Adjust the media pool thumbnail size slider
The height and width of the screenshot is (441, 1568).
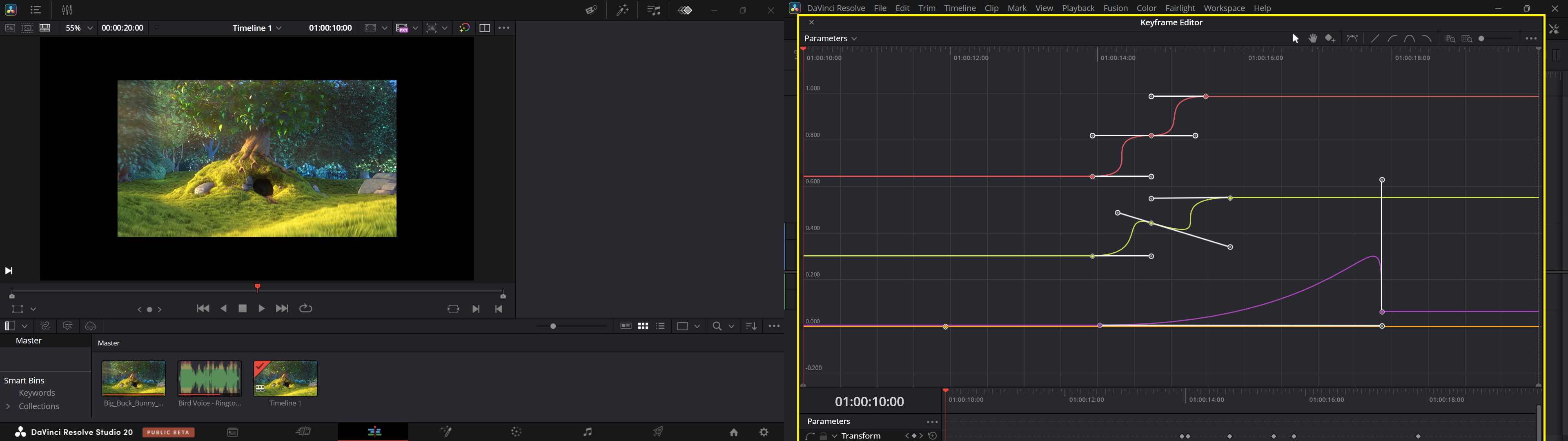[554, 327]
